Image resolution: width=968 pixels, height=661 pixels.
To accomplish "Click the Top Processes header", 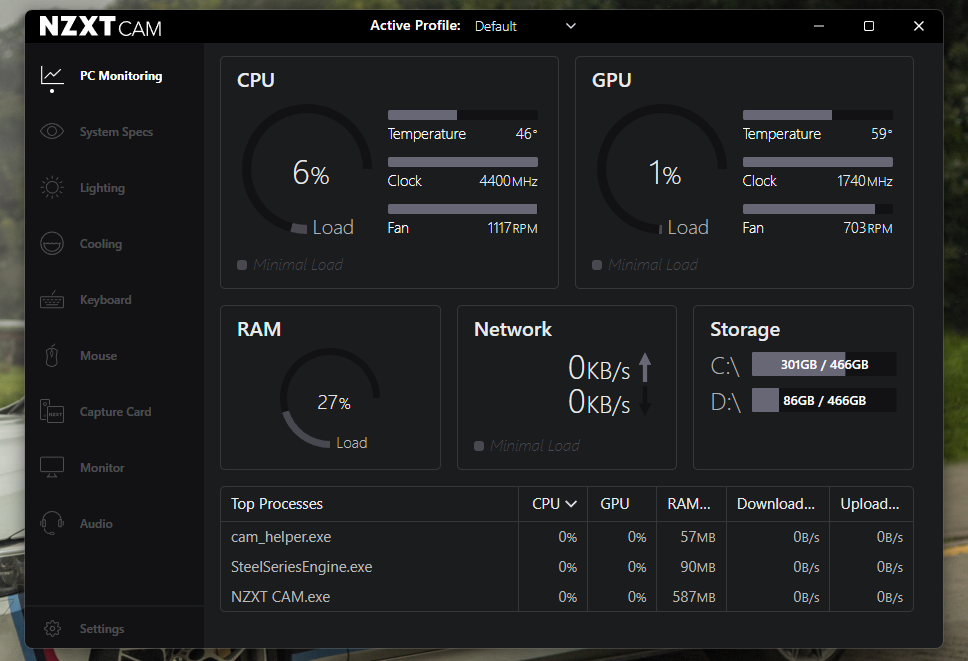I will pyautogui.click(x=277, y=504).
